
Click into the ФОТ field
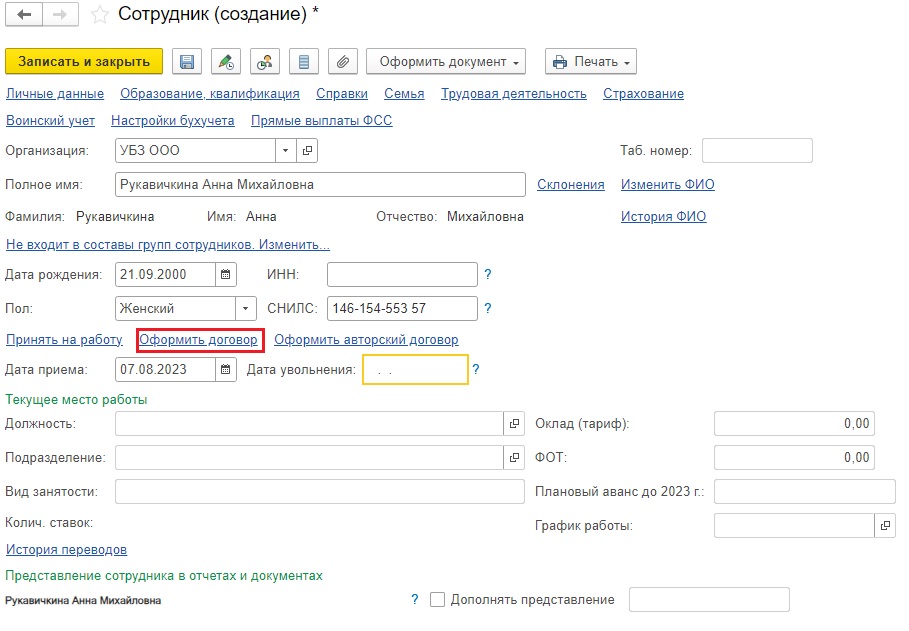click(x=794, y=458)
